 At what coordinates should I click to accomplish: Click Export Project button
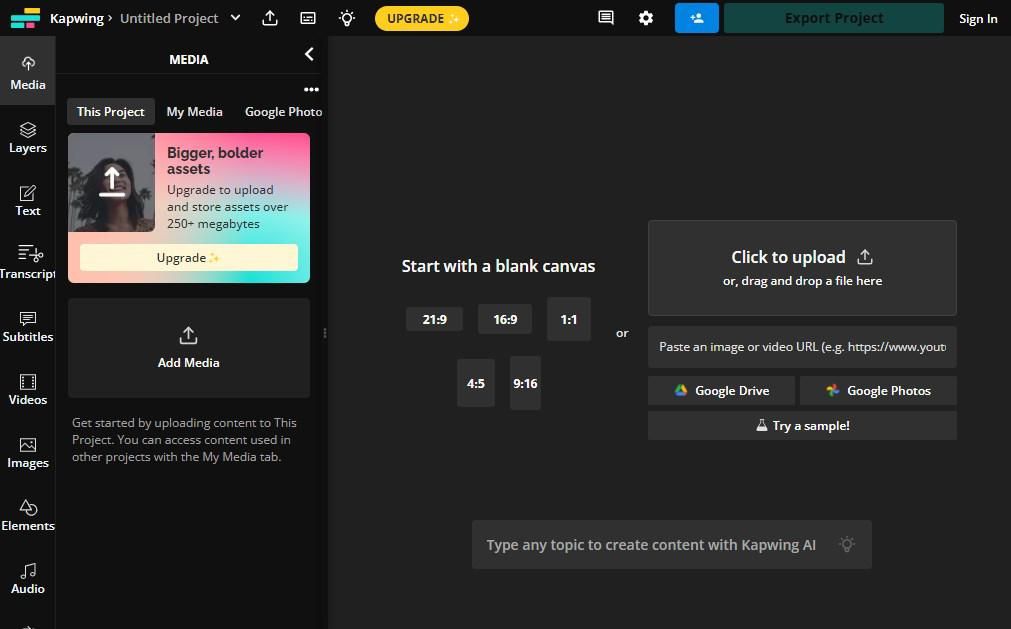click(x=834, y=18)
